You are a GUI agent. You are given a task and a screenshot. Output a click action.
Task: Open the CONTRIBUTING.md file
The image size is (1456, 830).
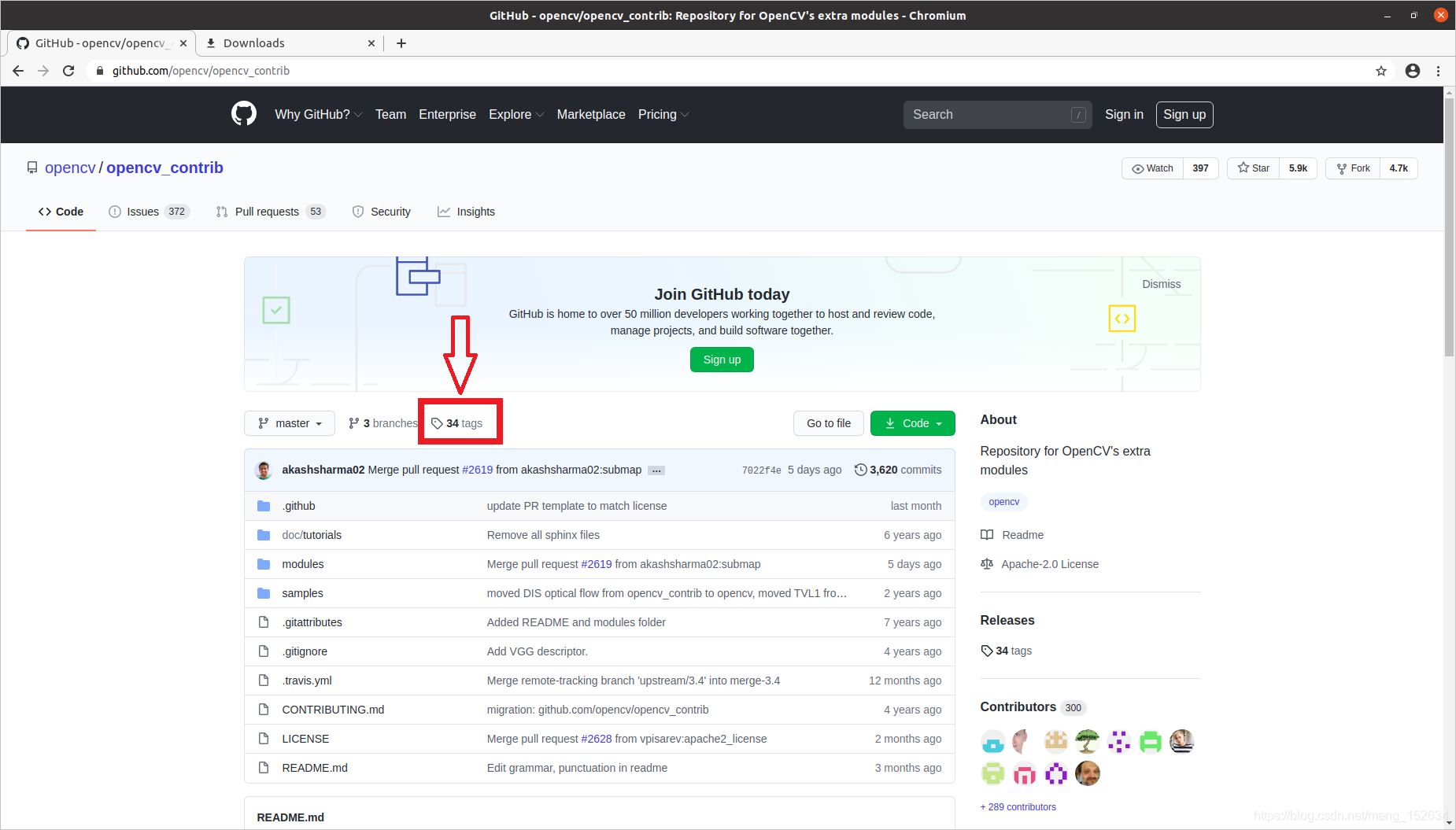(333, 710)
